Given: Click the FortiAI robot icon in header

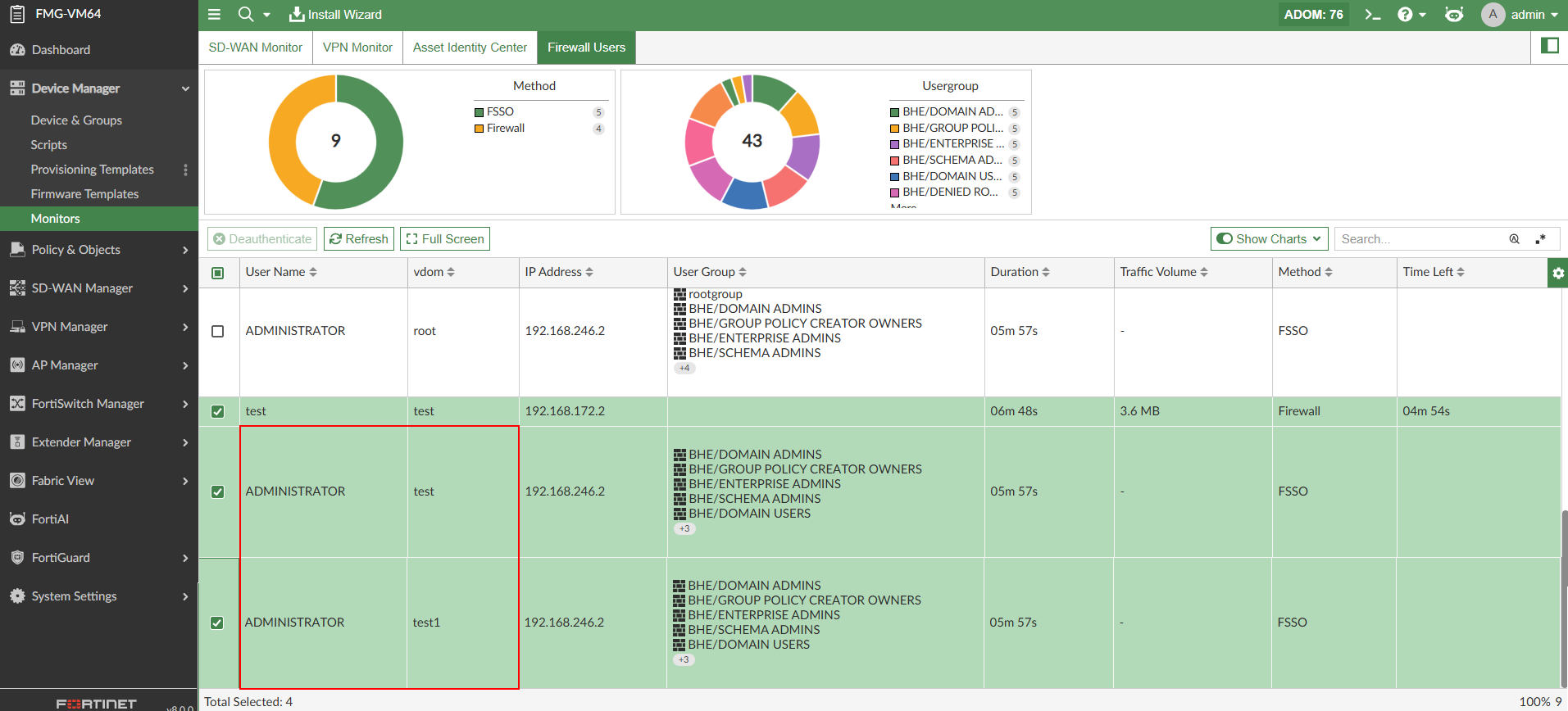Looking at the screenshot, I should (1454, 15).
